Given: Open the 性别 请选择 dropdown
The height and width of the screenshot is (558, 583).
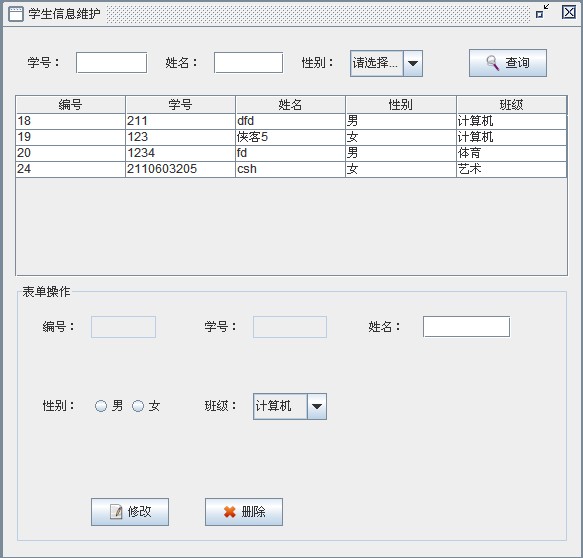Looking at the screenshot, I should [x=386, y=64].
